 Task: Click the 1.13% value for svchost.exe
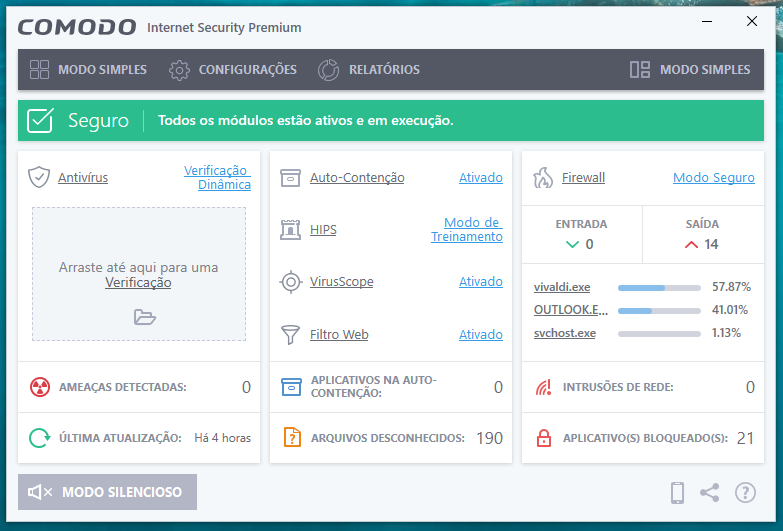(x=726, y=333)
